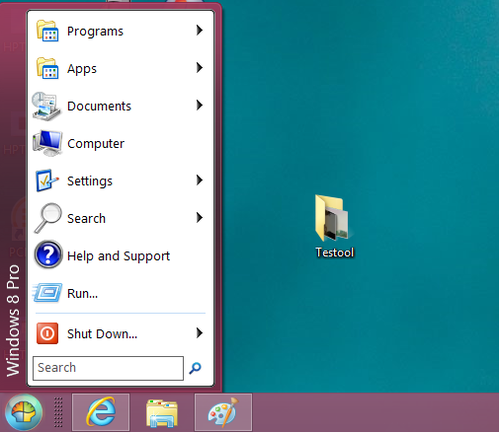Expand the Settings submenu arrow
The height and width of the screenshot is (433, 500).
[199, 180]
